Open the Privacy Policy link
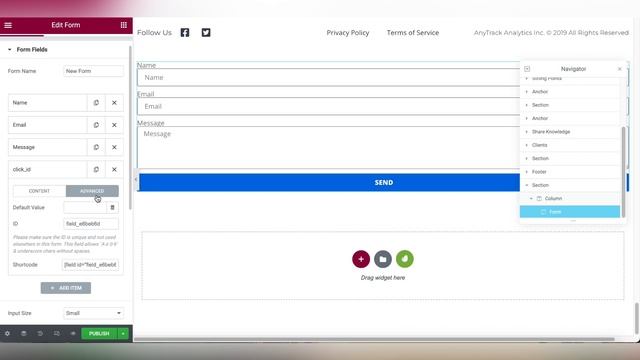 348,33
